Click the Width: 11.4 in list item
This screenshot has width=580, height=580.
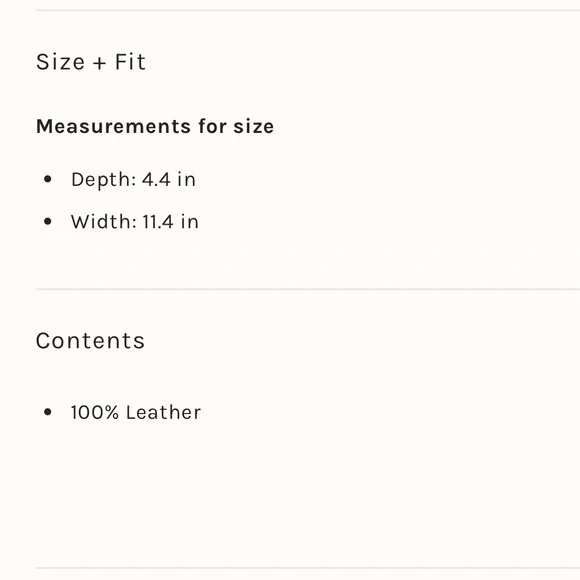click(x=135, y=222)
